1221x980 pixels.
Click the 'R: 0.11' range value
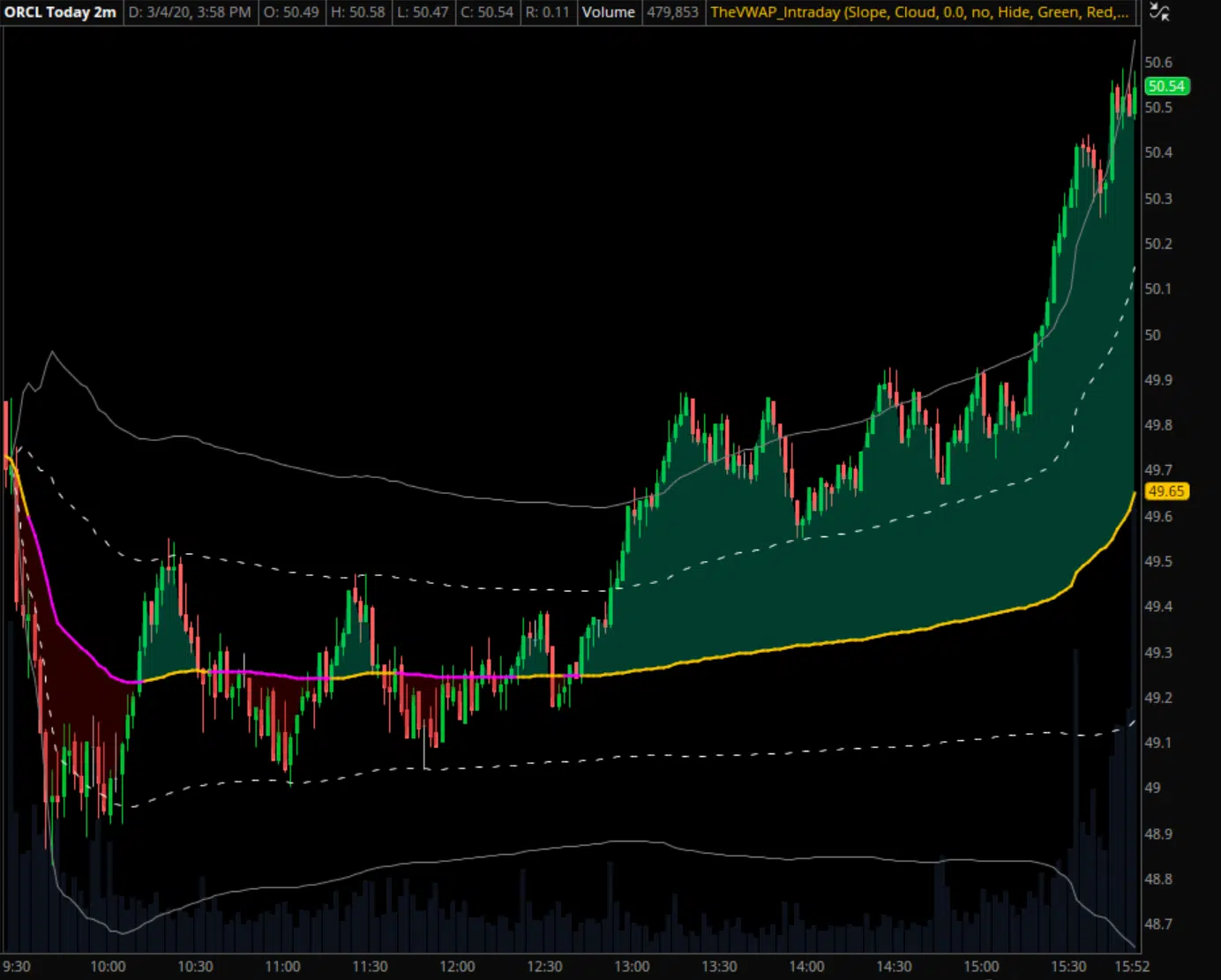547,12
